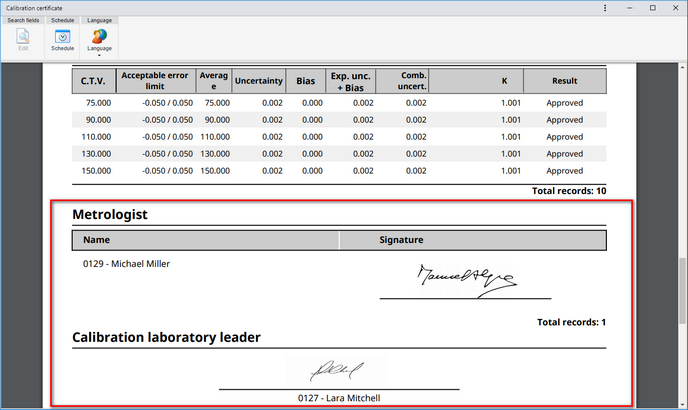Screen dimensions: 688x410
Task: Click Michael Miller's signature image
Action: click(x=467, y=281)
